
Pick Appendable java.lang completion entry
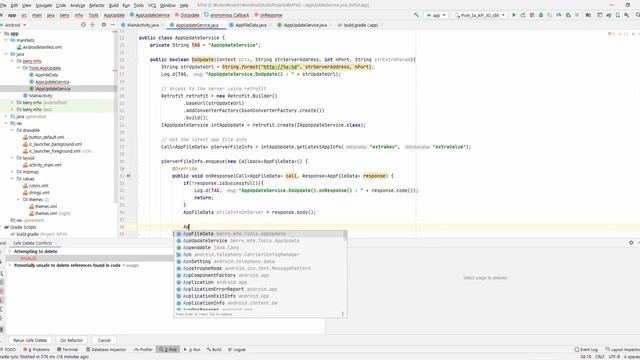(260, 248)
